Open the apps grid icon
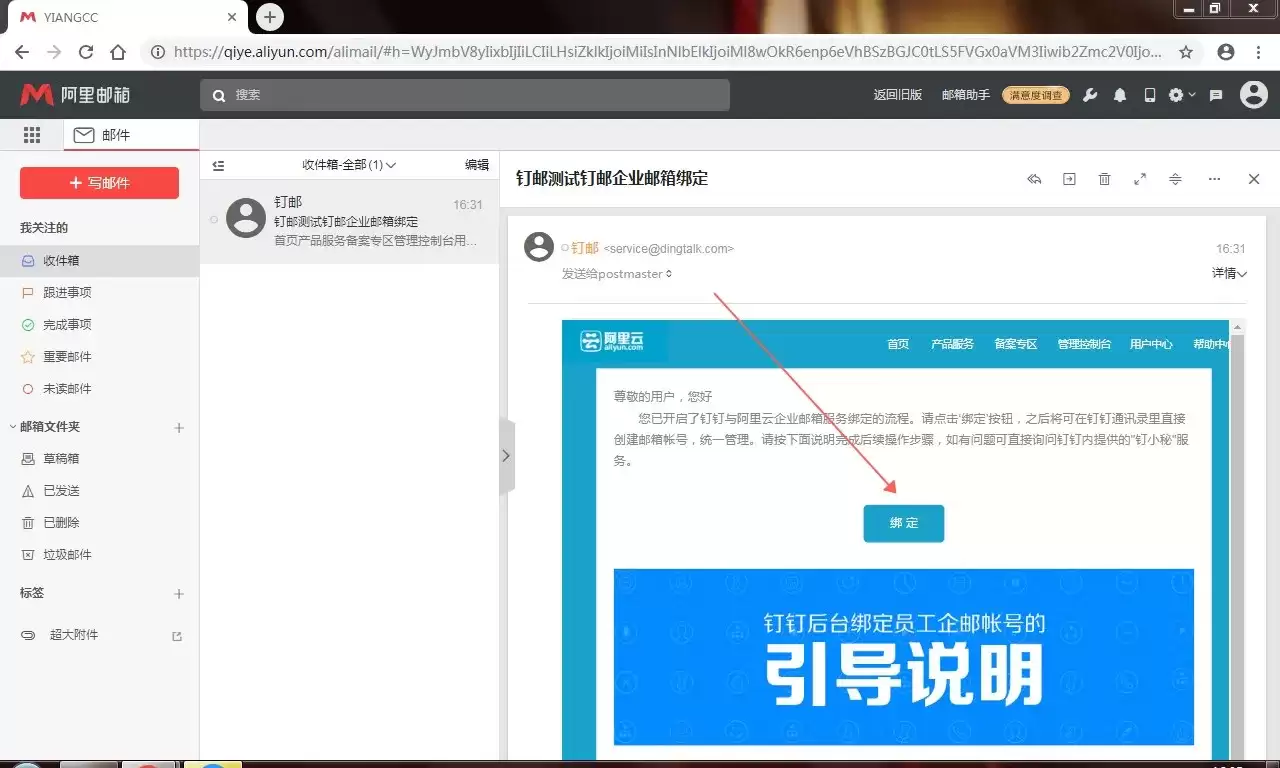The height and width of the screenshot is (768, 1280). pos(31,135)
